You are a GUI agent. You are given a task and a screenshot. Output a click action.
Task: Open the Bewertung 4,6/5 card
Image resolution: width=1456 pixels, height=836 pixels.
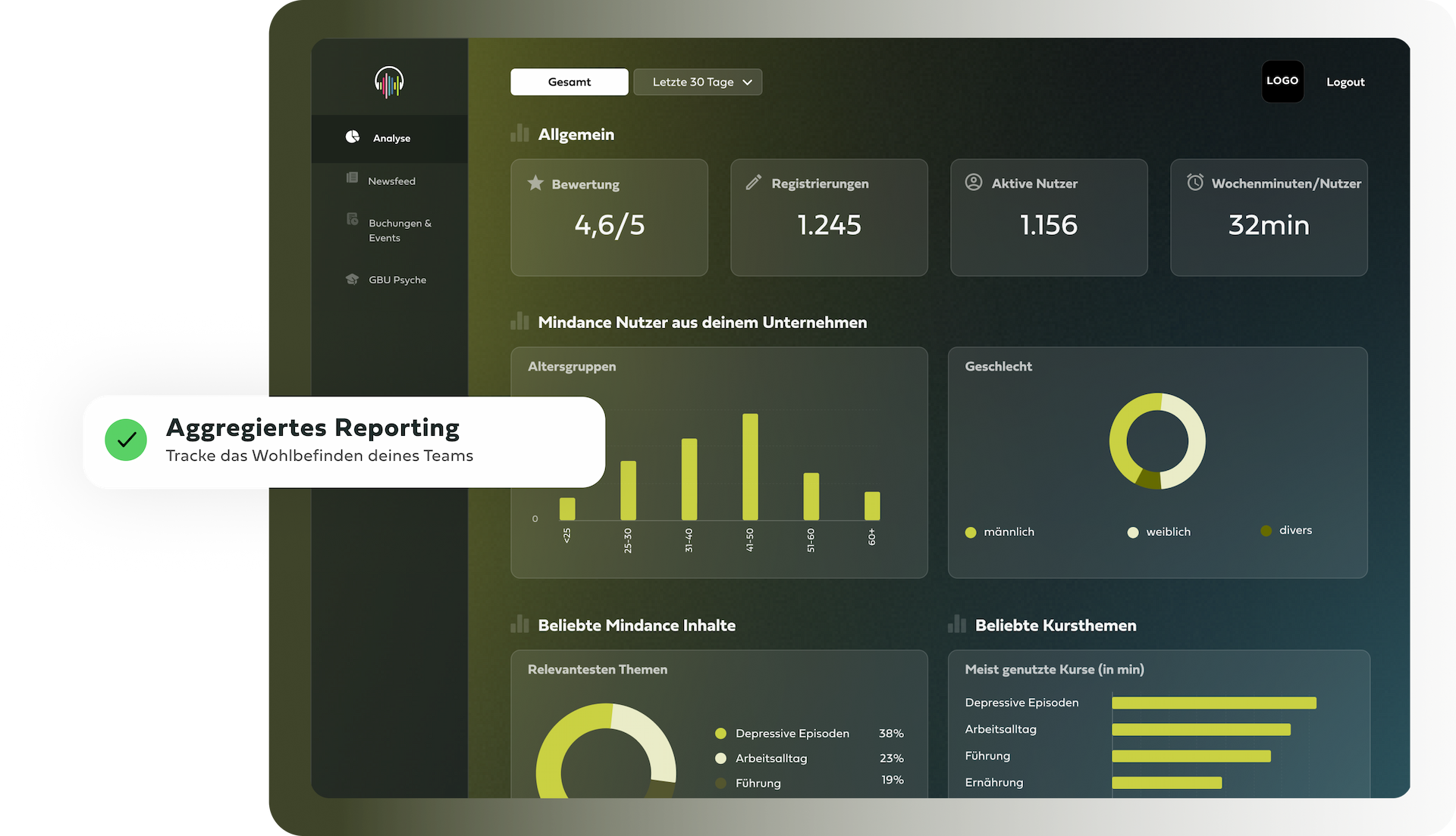point(609,218)
